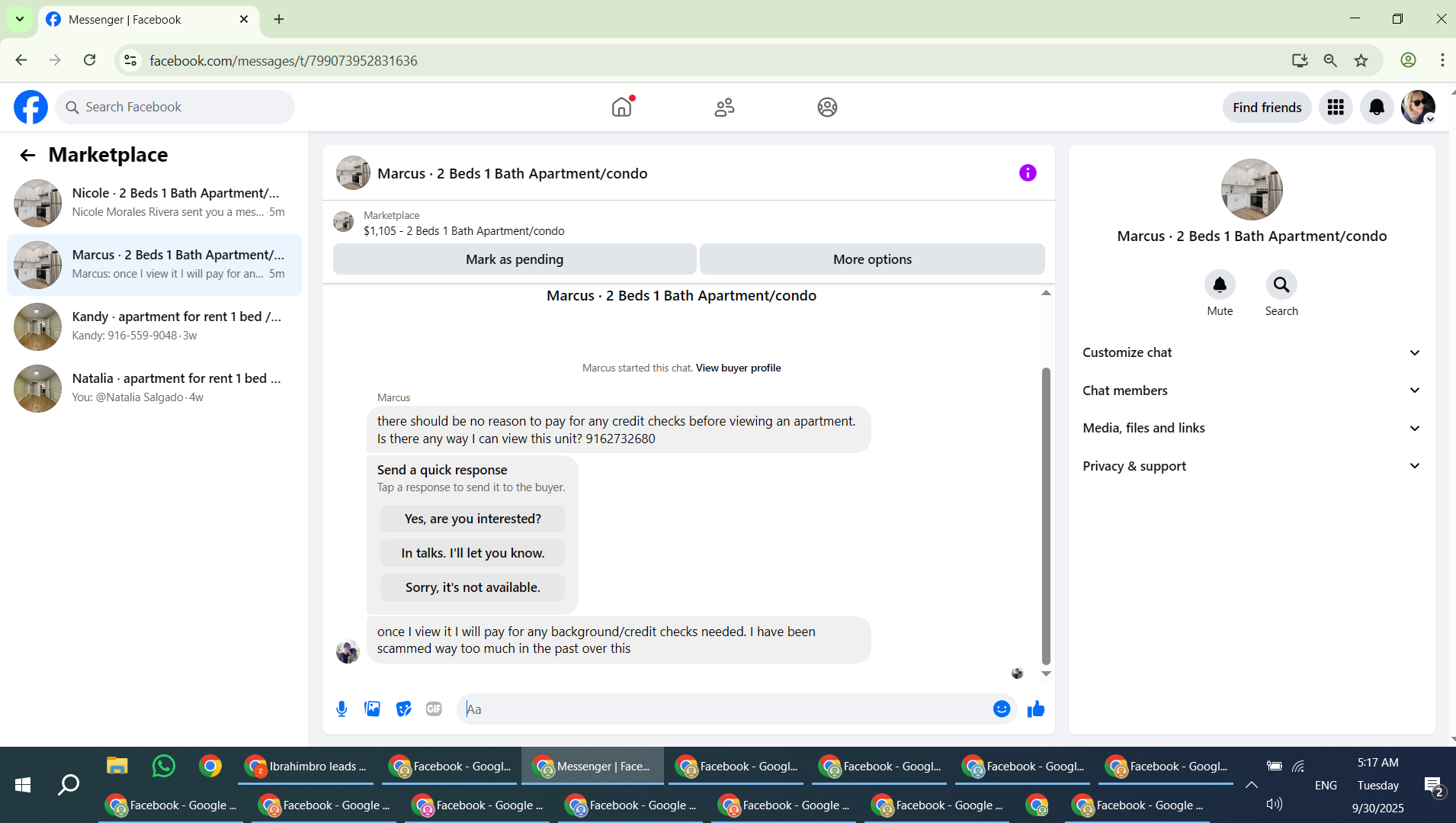
Task: Click the chat scrollbar up arrow
Action: pyautogui.click(x=1046, y=293)
